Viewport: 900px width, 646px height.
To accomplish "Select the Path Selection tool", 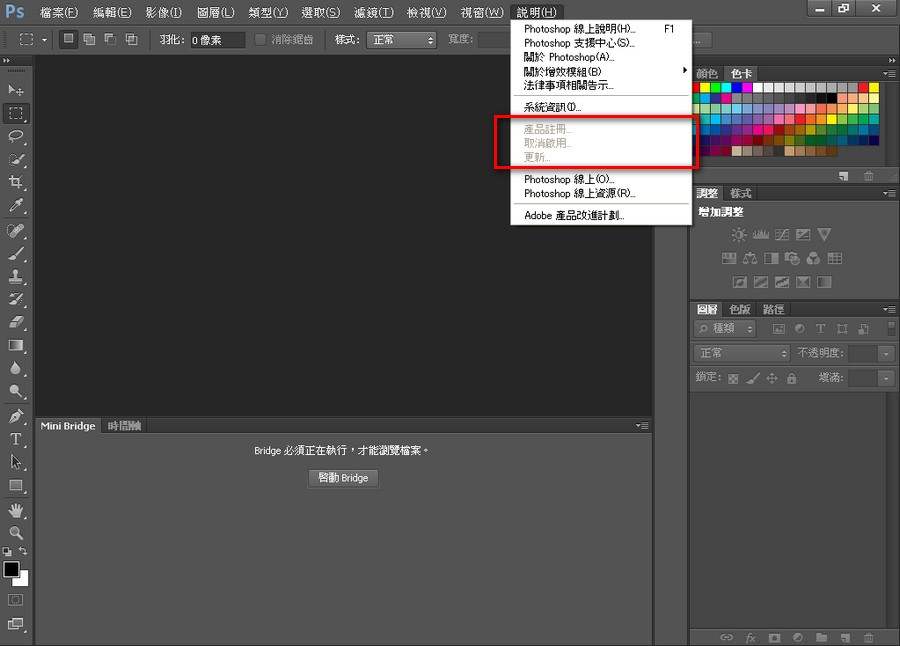I will point(15,462).
